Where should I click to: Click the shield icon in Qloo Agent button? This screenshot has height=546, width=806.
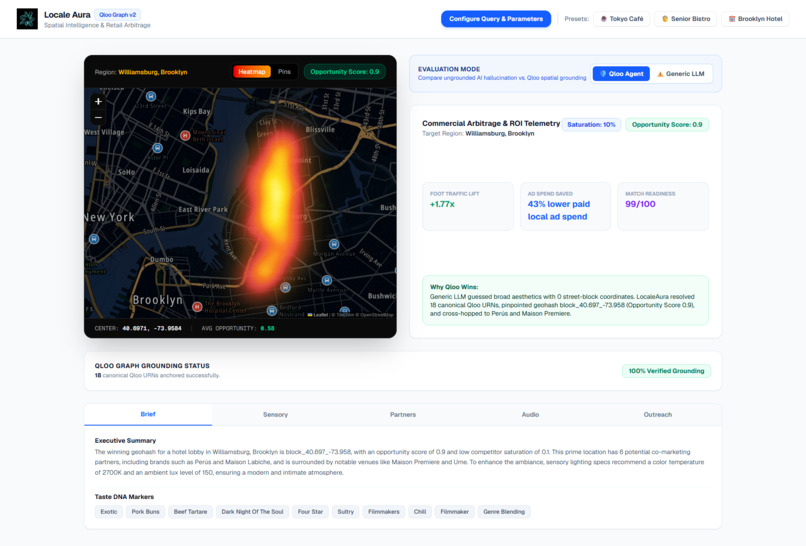pos(603,74)
